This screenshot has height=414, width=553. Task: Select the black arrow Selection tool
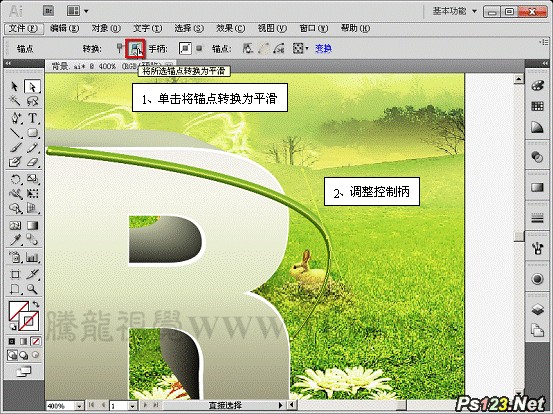14,86
